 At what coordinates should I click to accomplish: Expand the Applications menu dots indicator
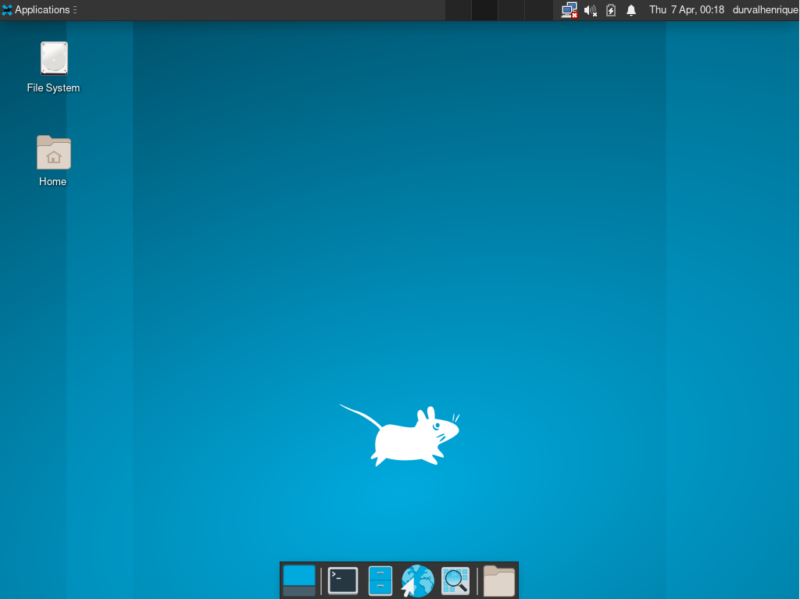click(74, 10)
